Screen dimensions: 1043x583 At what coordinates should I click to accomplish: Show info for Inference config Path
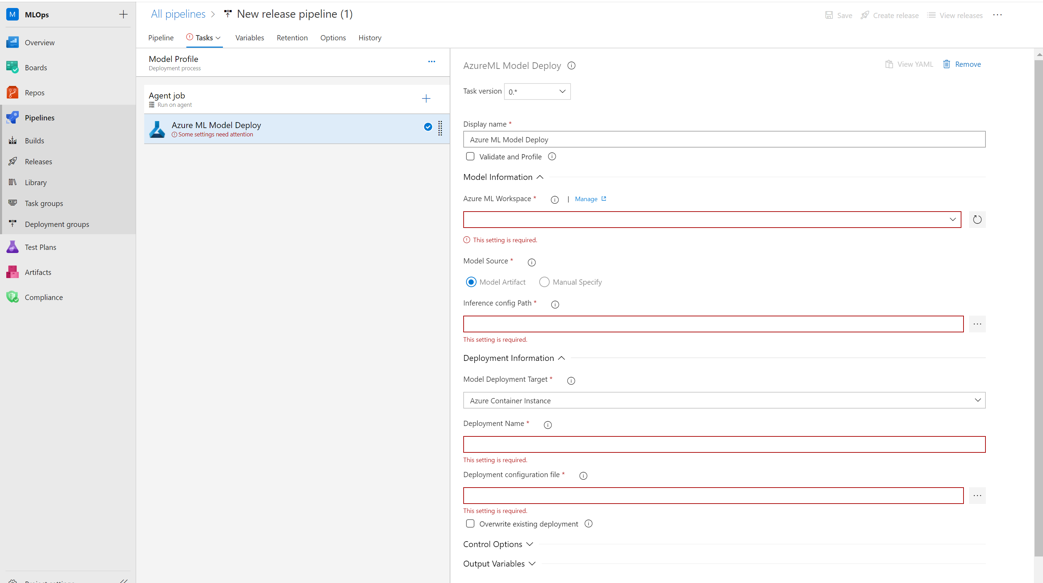(x=555, y=304)
